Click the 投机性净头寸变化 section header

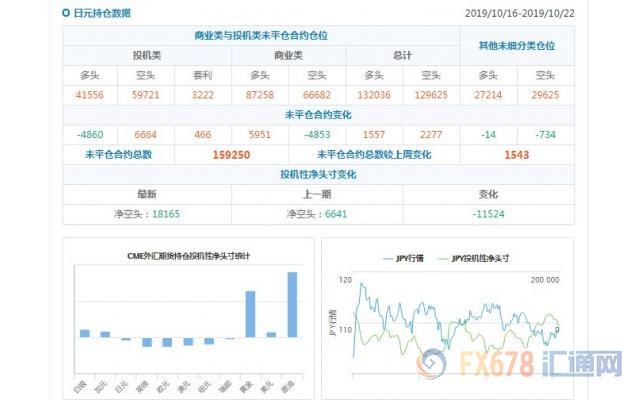(x=318, y=174)
